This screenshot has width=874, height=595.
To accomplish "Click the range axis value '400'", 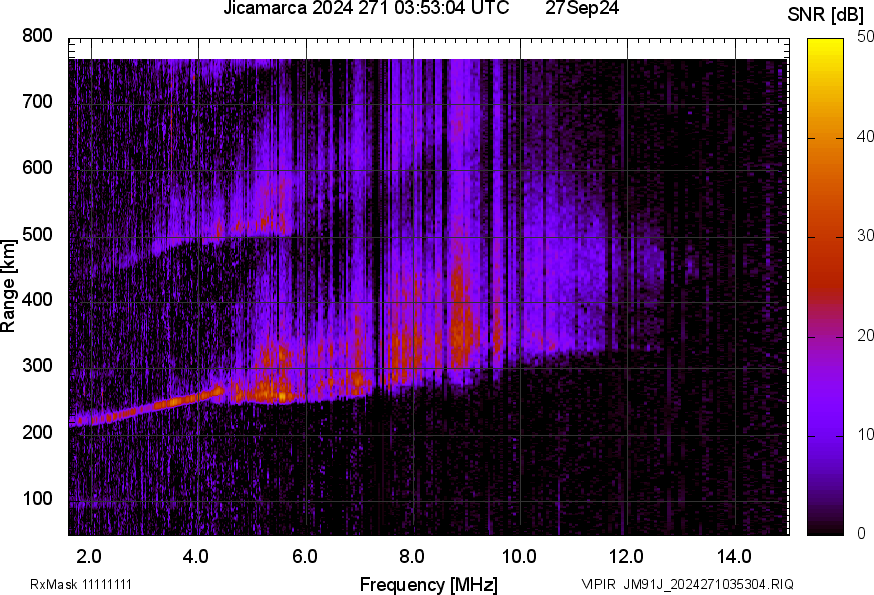I will tap(37, 299).
